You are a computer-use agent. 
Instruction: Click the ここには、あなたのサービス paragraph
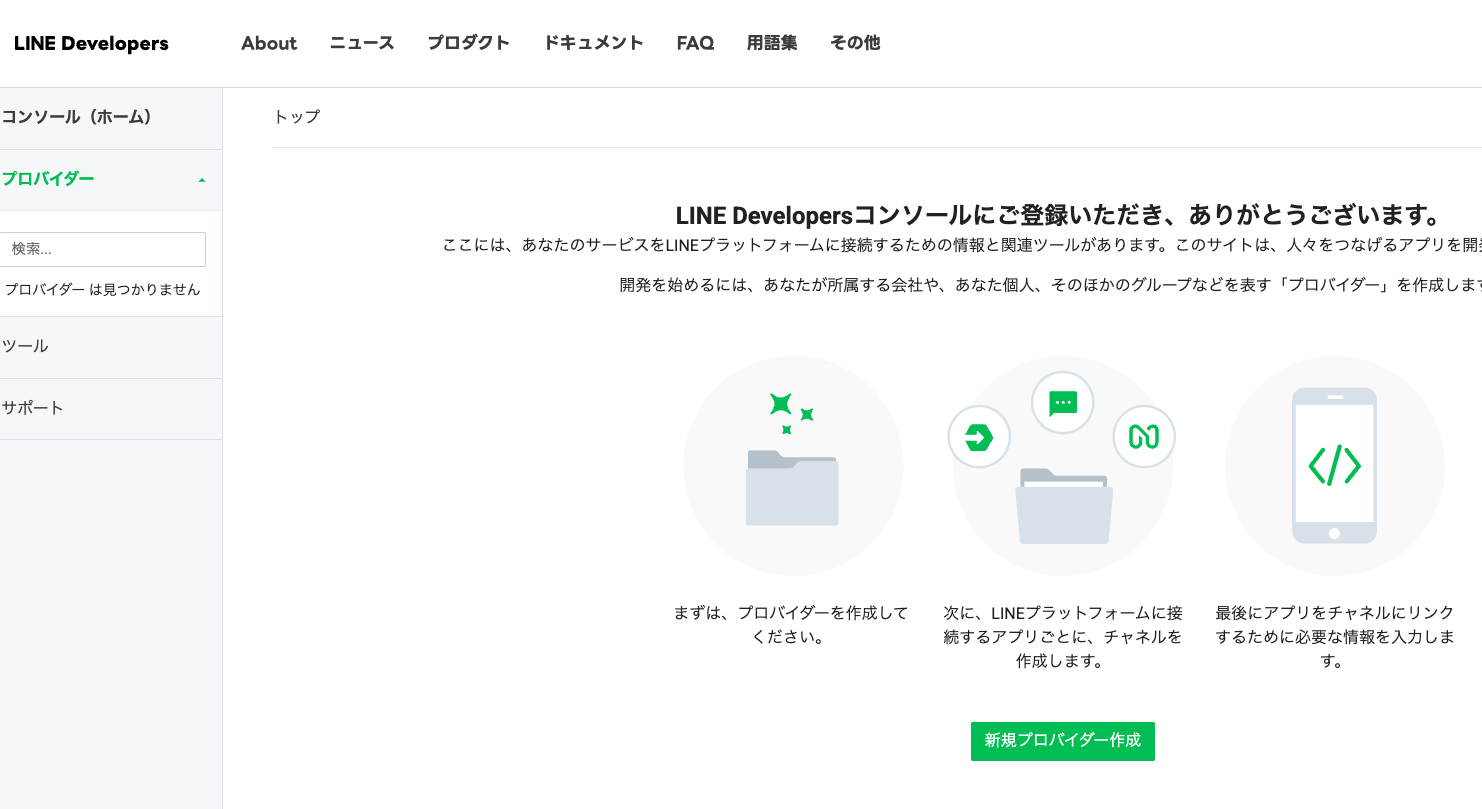pyautogui.click(x=962, y=245)
